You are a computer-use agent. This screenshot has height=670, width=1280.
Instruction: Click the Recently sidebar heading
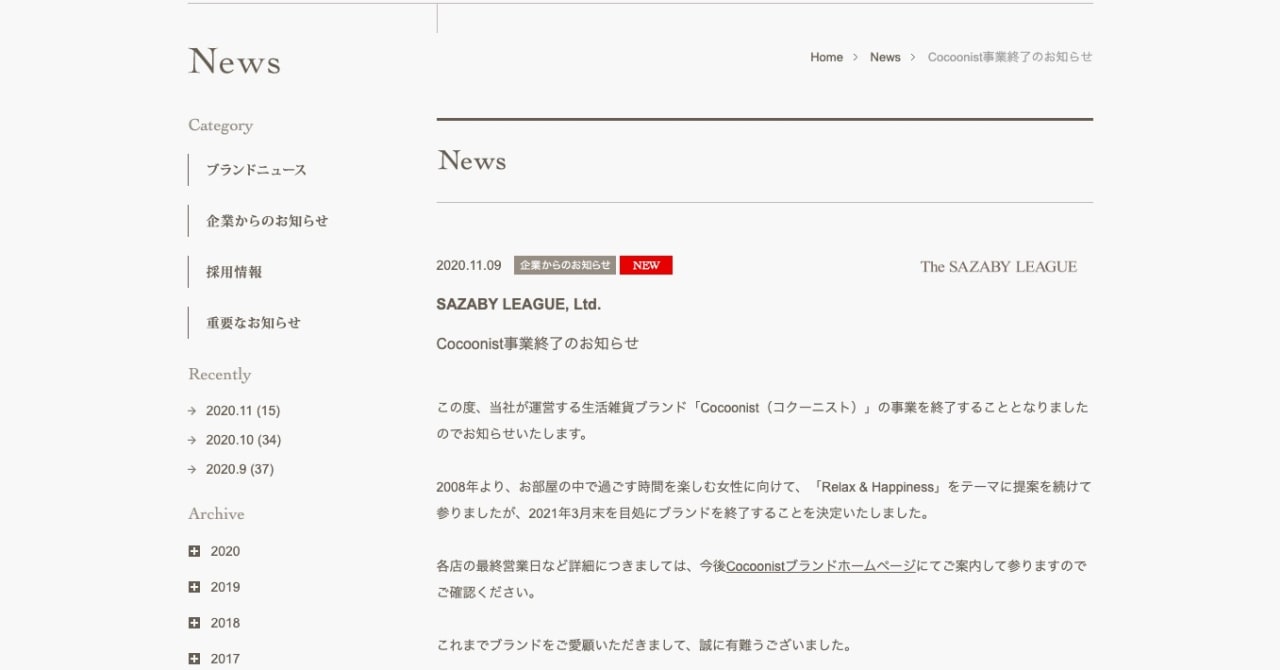point(220,375)
